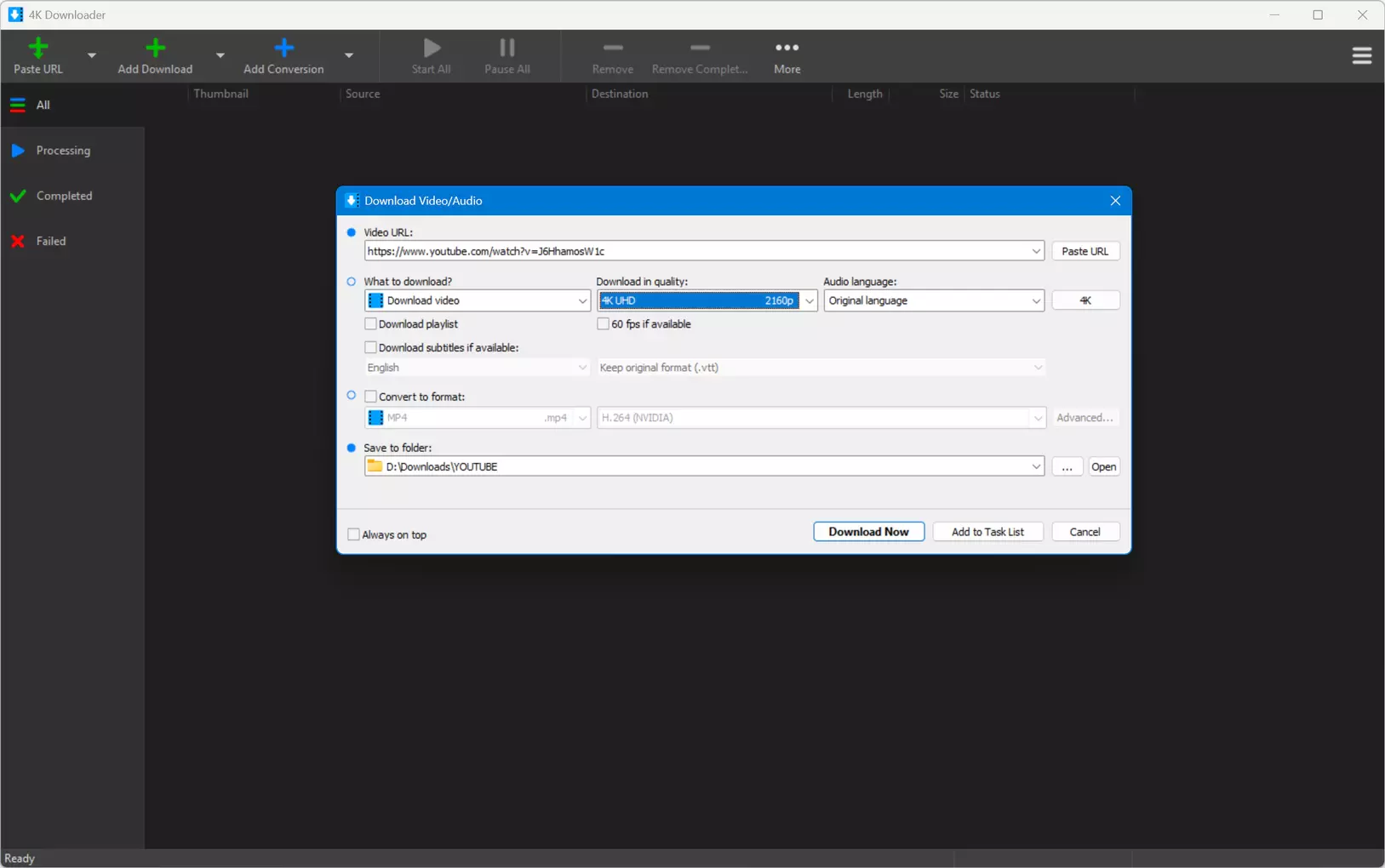The height and width of the screenshot is (868, 1385).
Task: Select the All category in sidebar
Action: tap(43, 106)
